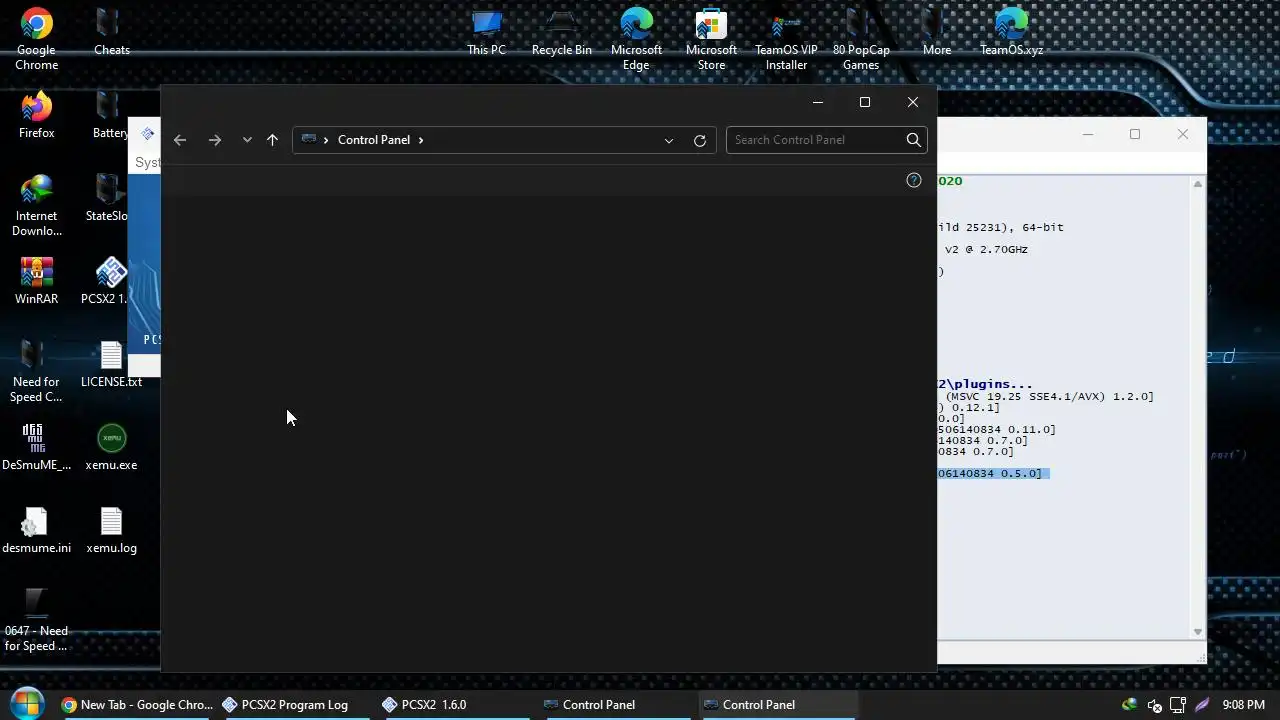Image resolution: width=1280 pixels, height=720 pixels.
Task: Click the muted volume tray icon
Action: (x=1154, y=705)
